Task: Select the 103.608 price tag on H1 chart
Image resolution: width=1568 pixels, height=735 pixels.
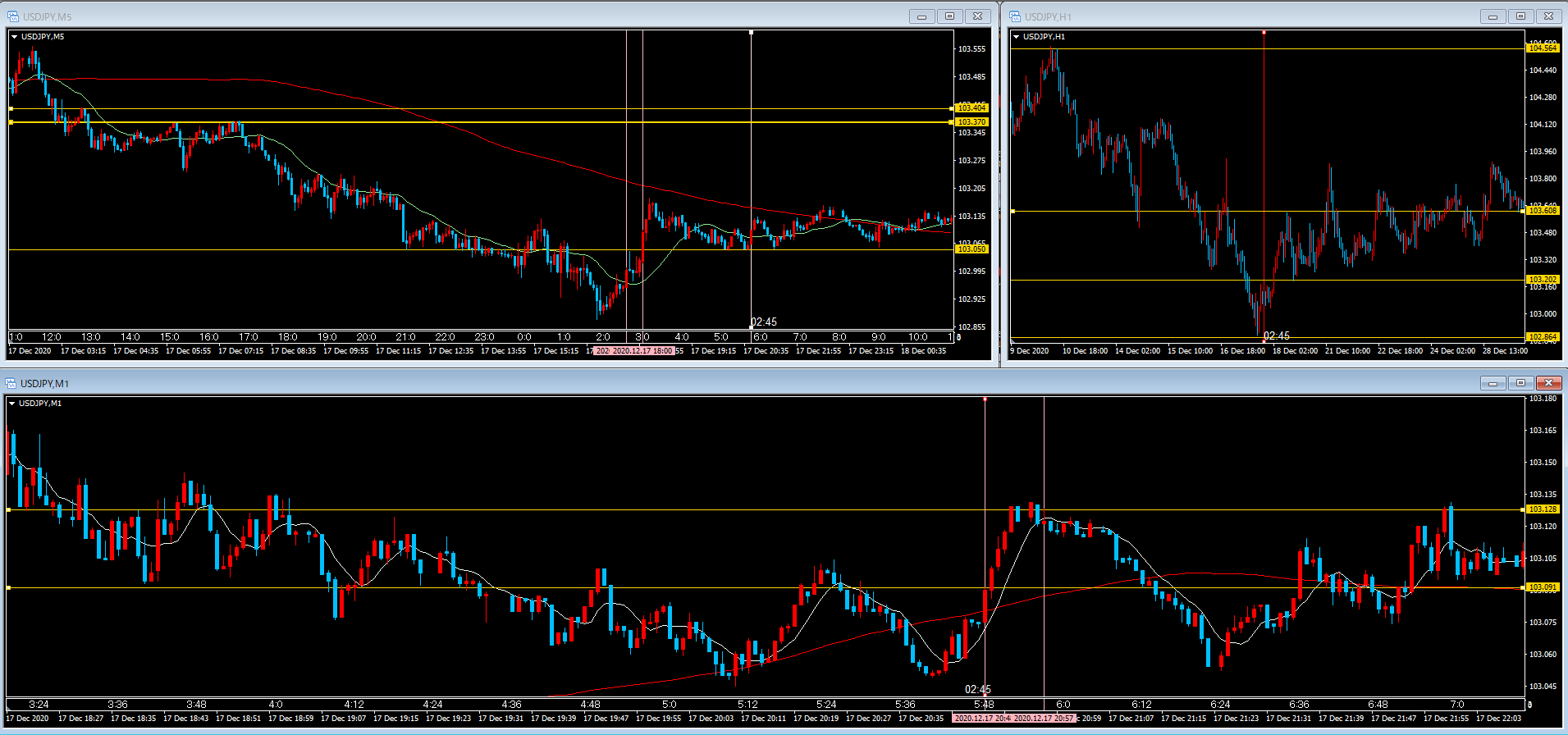Action: (1542, 211)
